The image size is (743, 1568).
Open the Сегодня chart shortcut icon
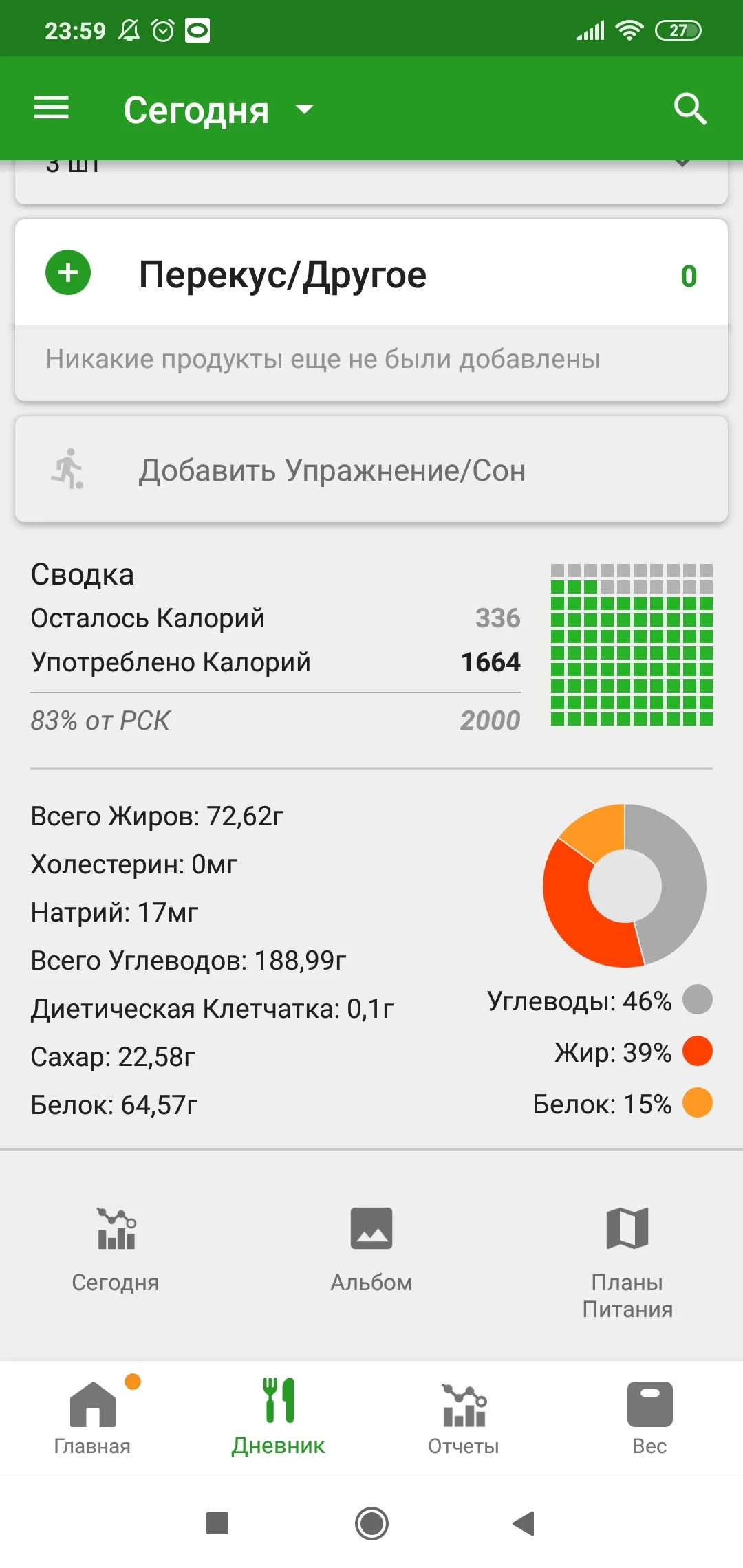(x=116, y=1228)
